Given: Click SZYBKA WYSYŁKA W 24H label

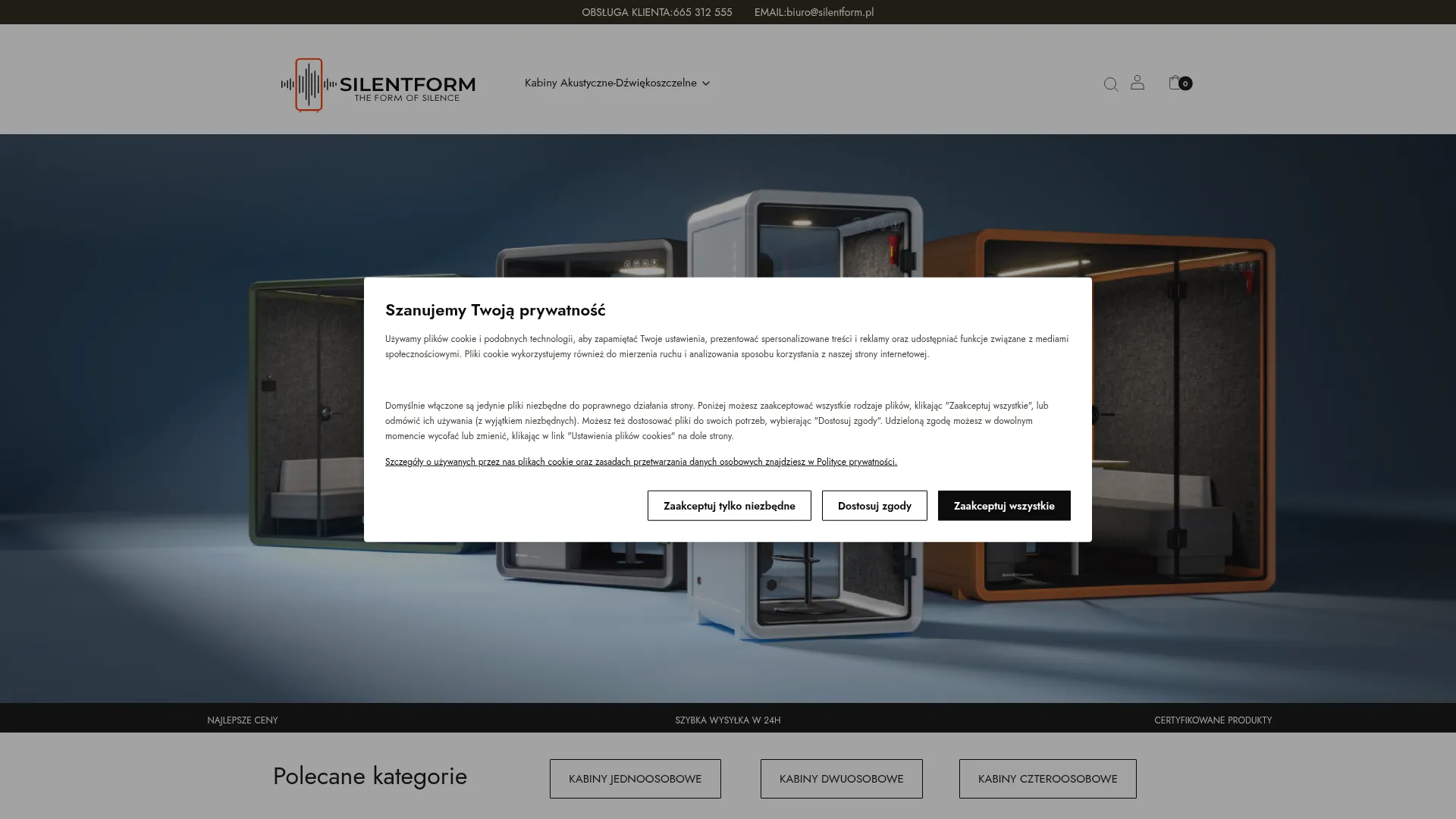Looking at the screenshot, I should (x=727, y=720).
